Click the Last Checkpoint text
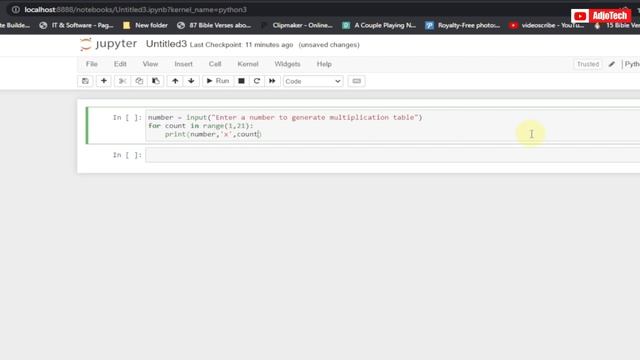 [241, 45]
